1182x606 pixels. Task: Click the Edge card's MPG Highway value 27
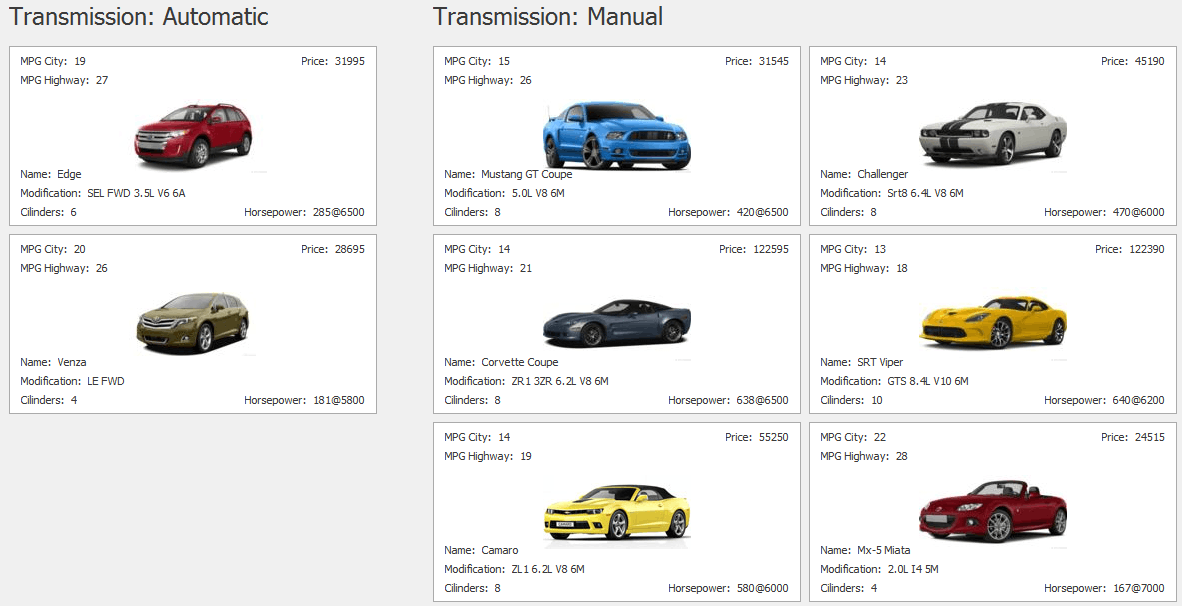[x=102, y=80]
